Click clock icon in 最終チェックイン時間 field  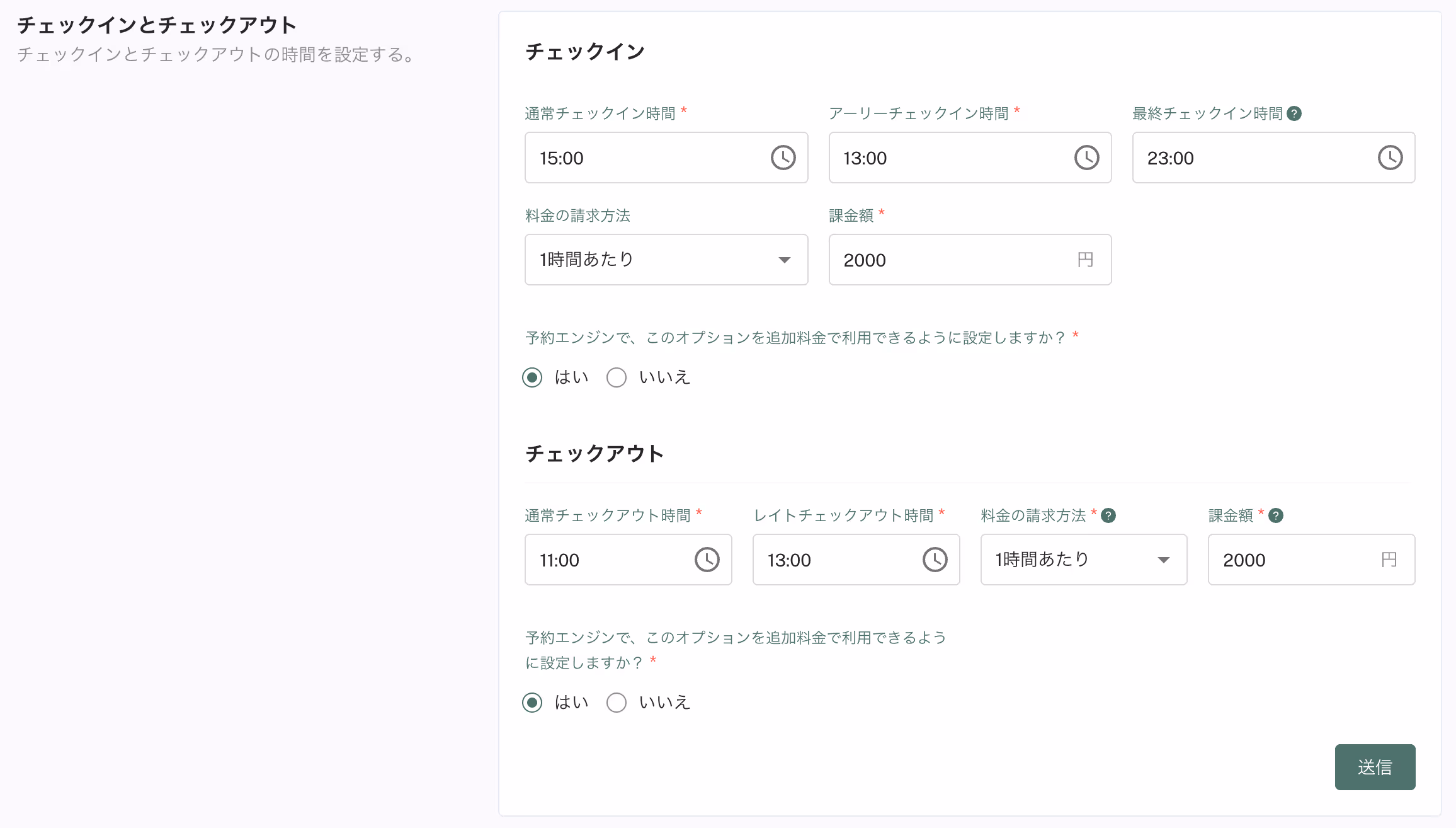1390,158
